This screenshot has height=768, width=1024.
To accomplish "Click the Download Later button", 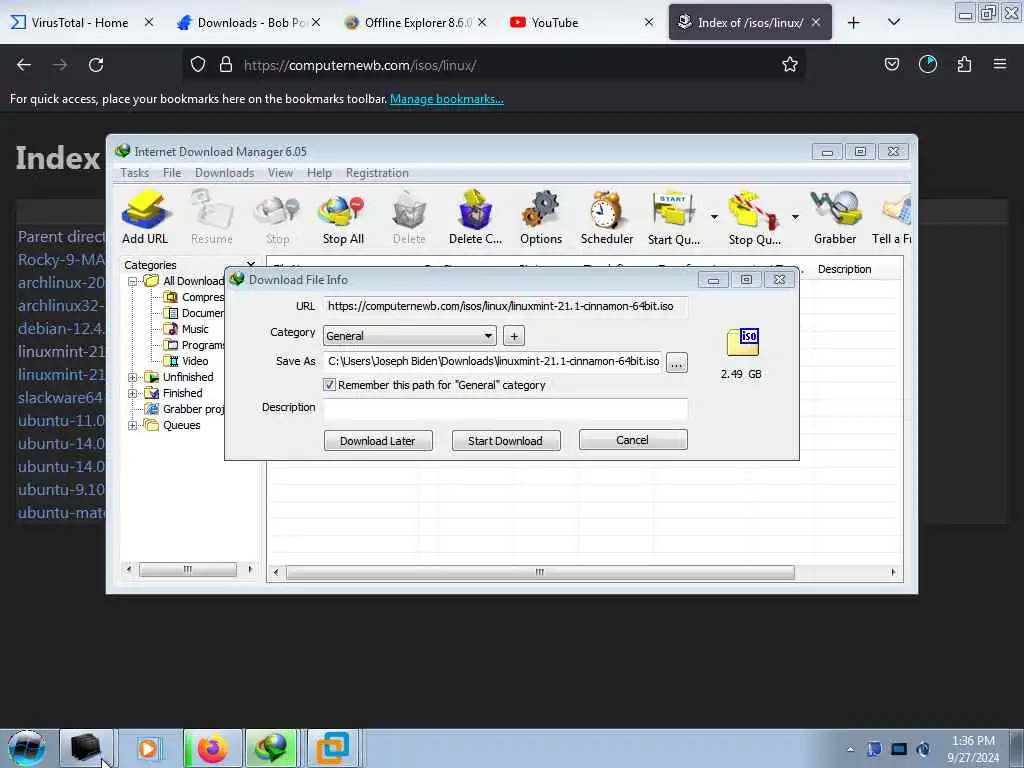I will pos(377,440).
